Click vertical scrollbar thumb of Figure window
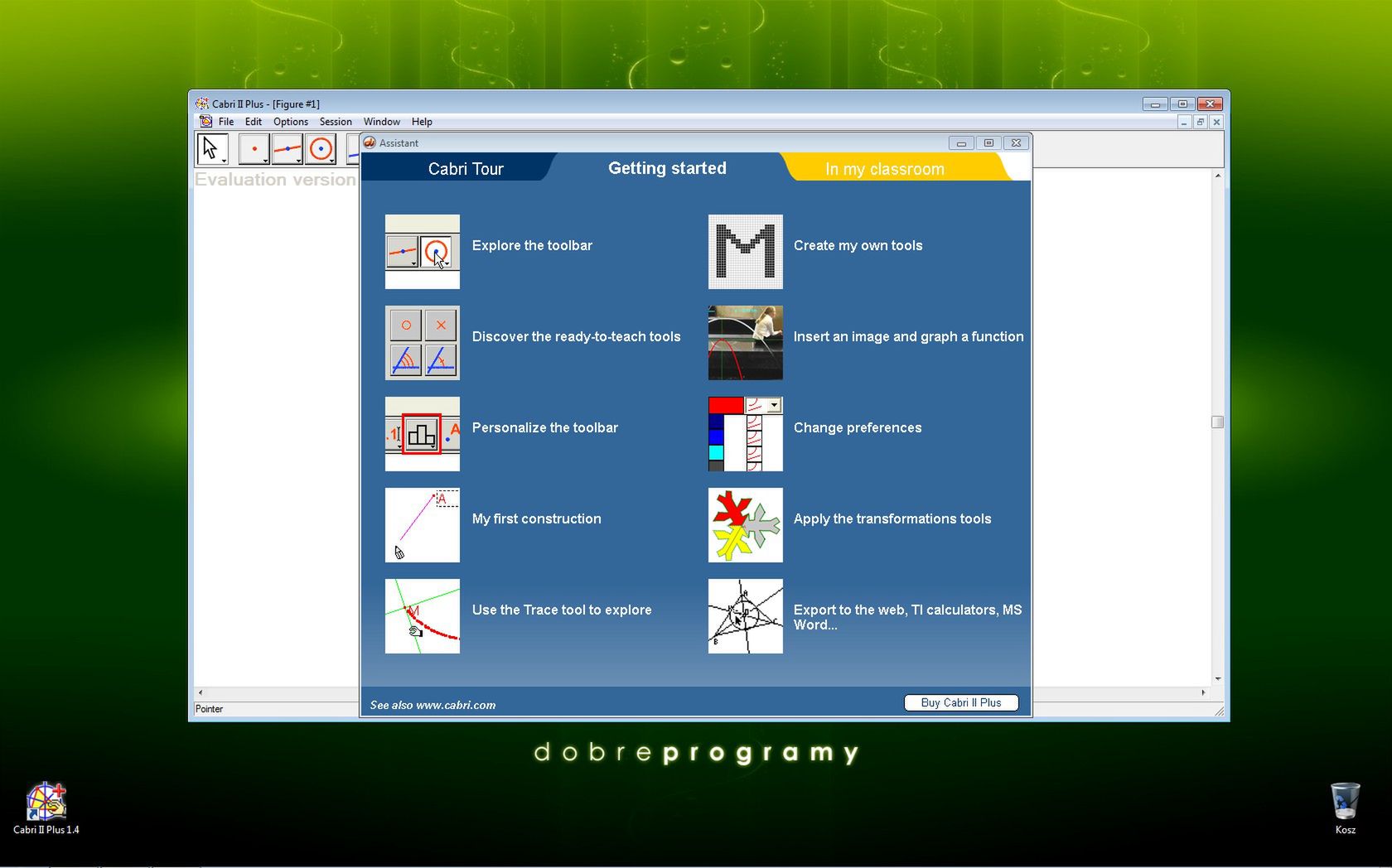 click(x=1217, y=422)
